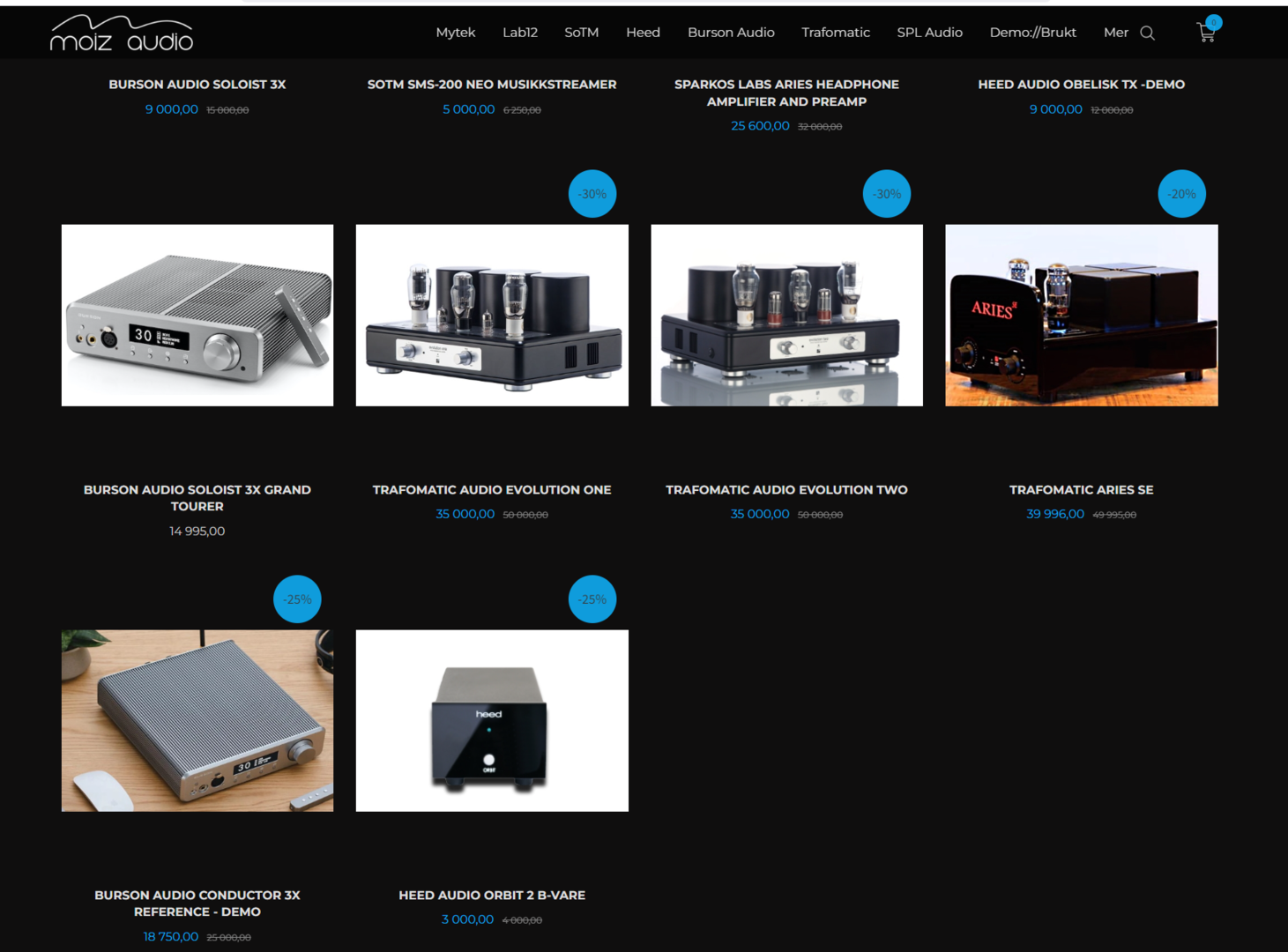The height and width of the screenshot is (952, 1288).
Task: Click the 35 000,00 Evolution One price
Action: pyautogui.click(x=465, y=515)
